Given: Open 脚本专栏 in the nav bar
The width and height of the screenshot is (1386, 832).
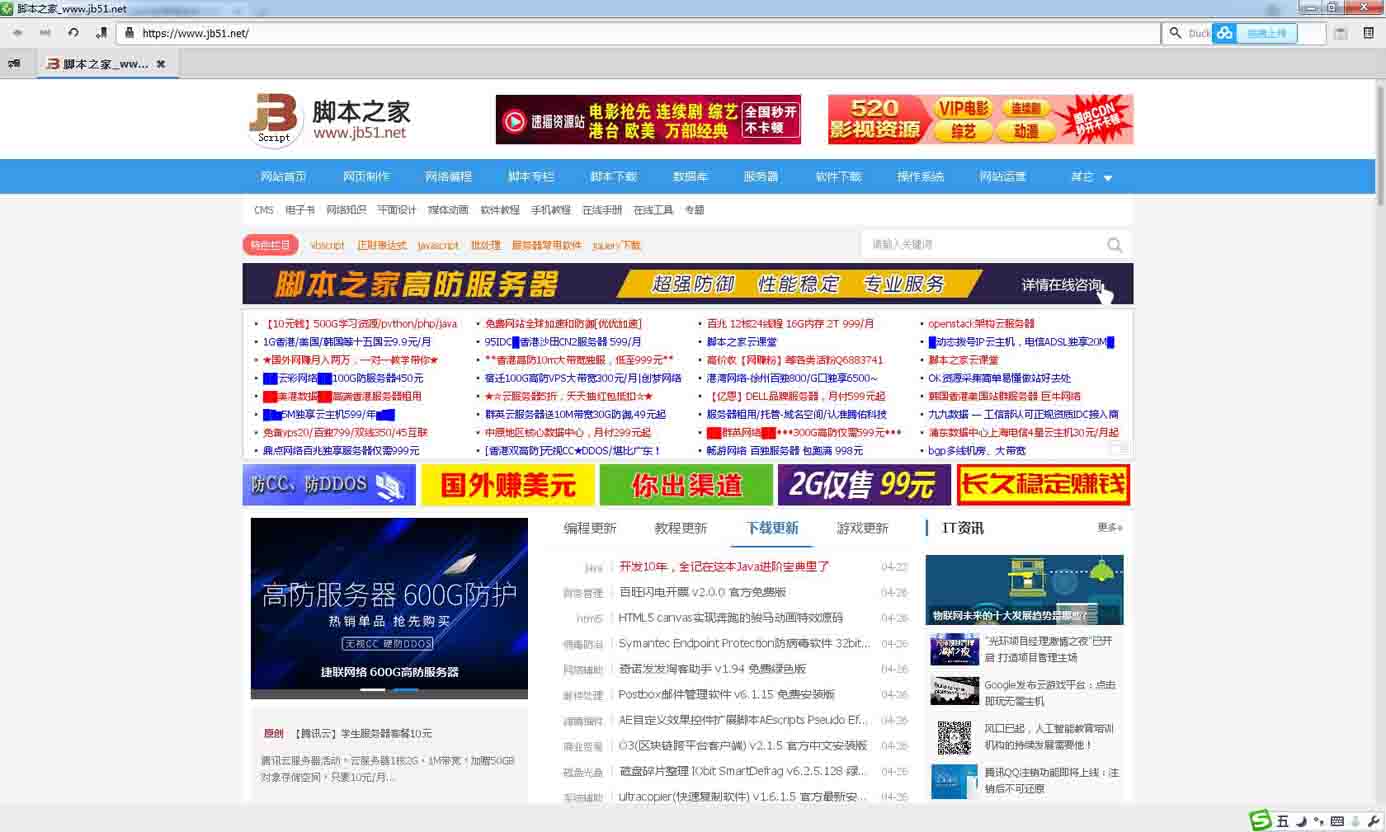Looking at the screenshot, I should click(x=531, y=177).
